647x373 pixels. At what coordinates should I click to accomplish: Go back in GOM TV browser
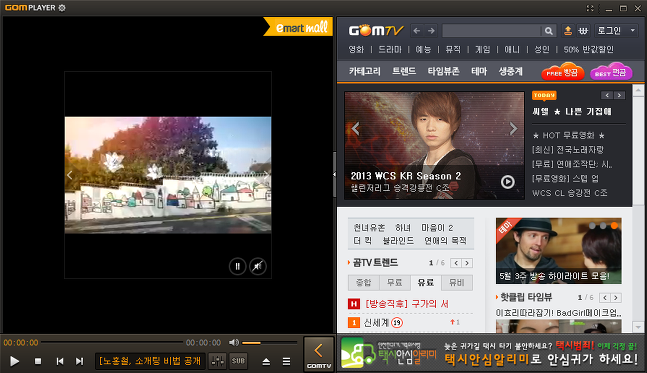coord(417,31)
